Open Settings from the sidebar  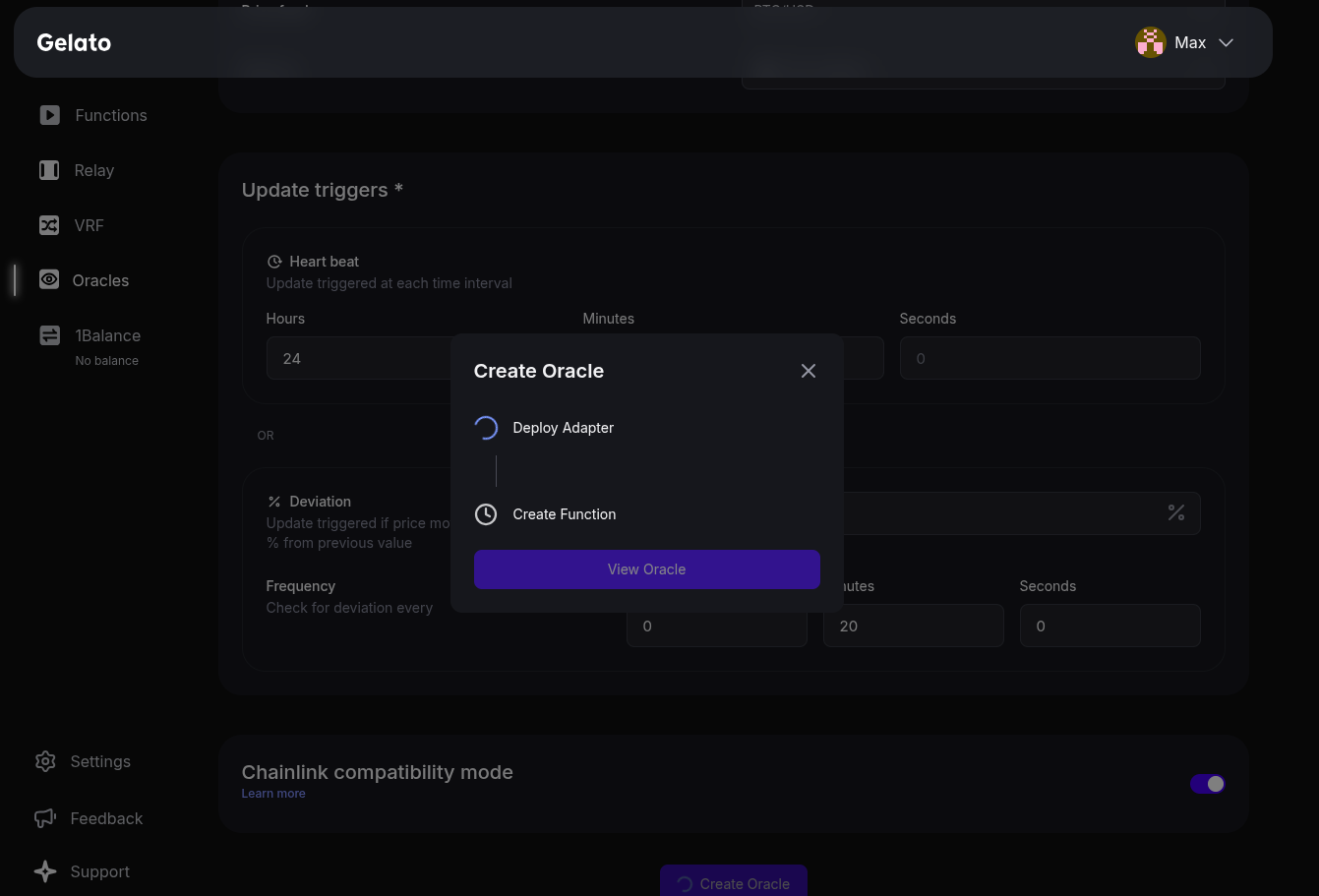coord(100,761)
